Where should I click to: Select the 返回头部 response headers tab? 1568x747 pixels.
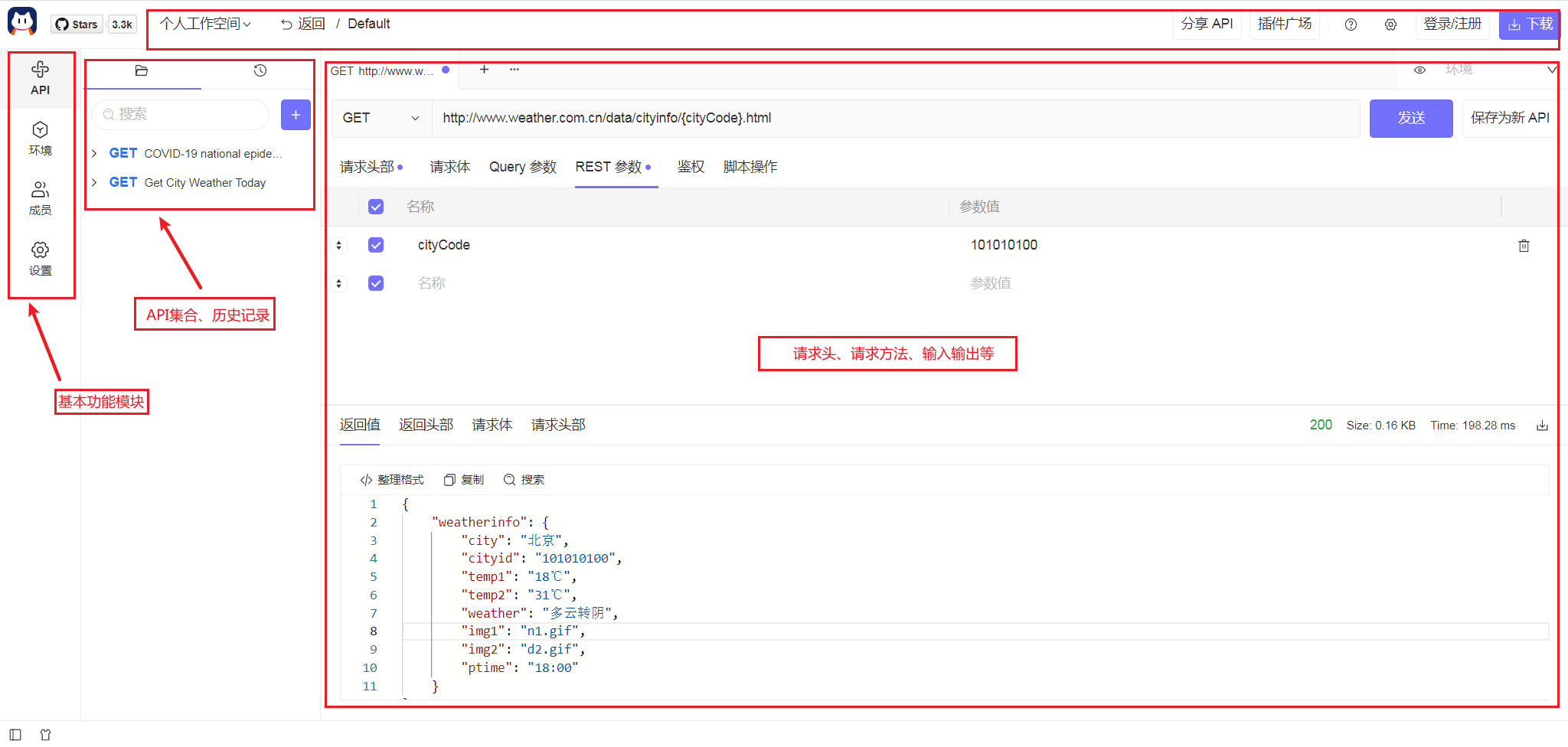(426, 425)
